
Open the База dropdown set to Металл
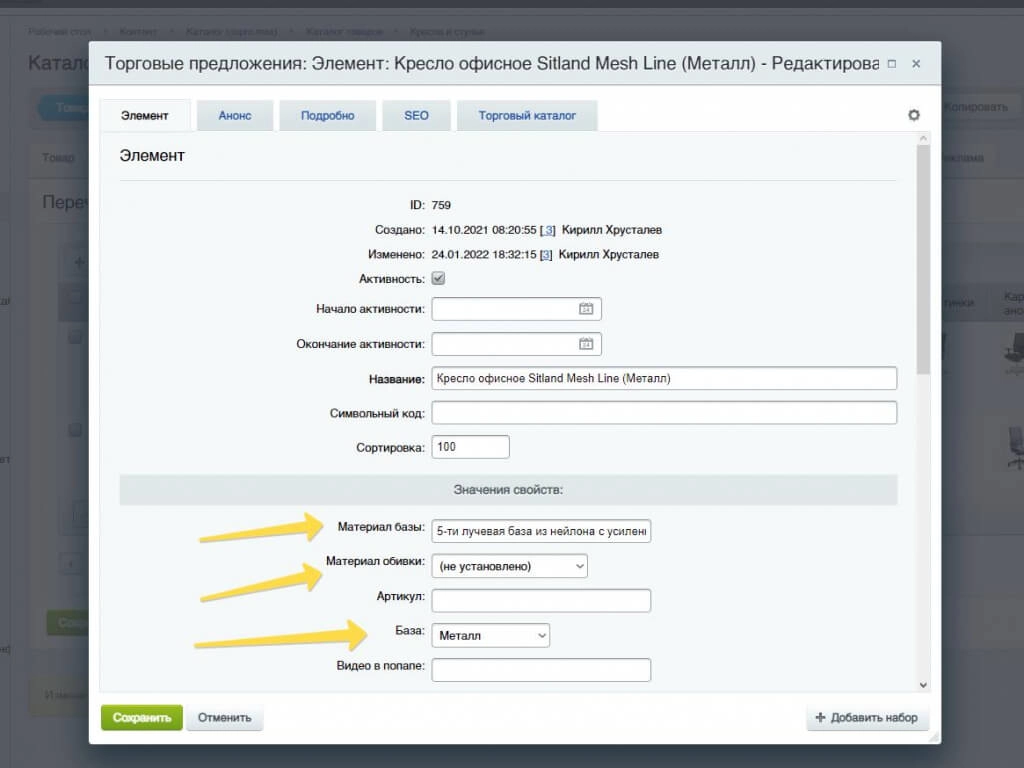(x=490, y=635)
